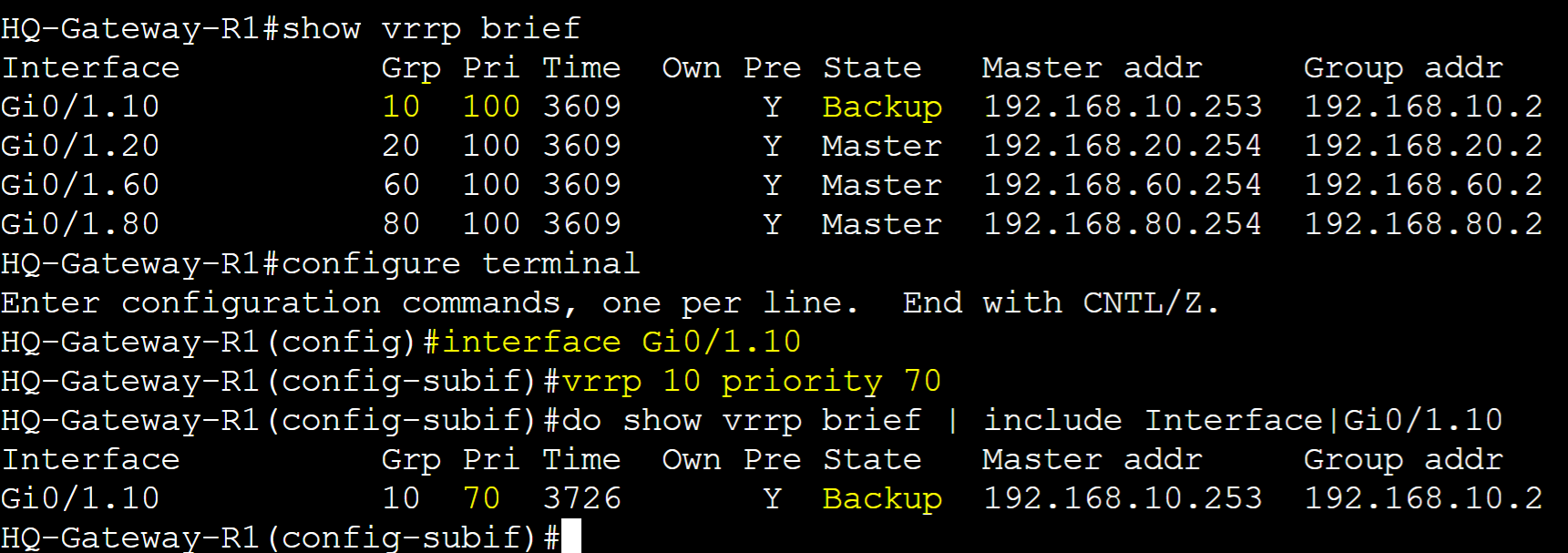Click the 'Master addr' header in first table
1568x553 pixels.
coord(1092,67)
